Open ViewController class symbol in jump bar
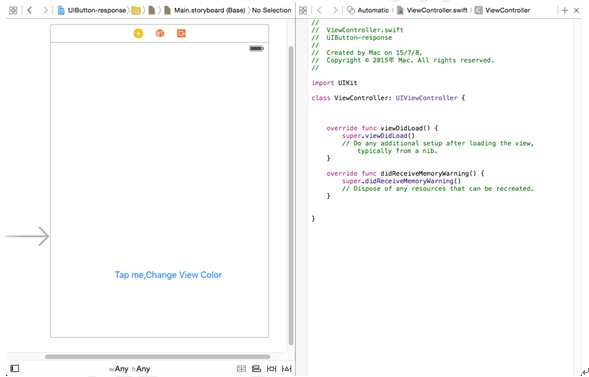The width and height of the screenshot is (589, 377). pyautogui.click(x=502, y=11)
